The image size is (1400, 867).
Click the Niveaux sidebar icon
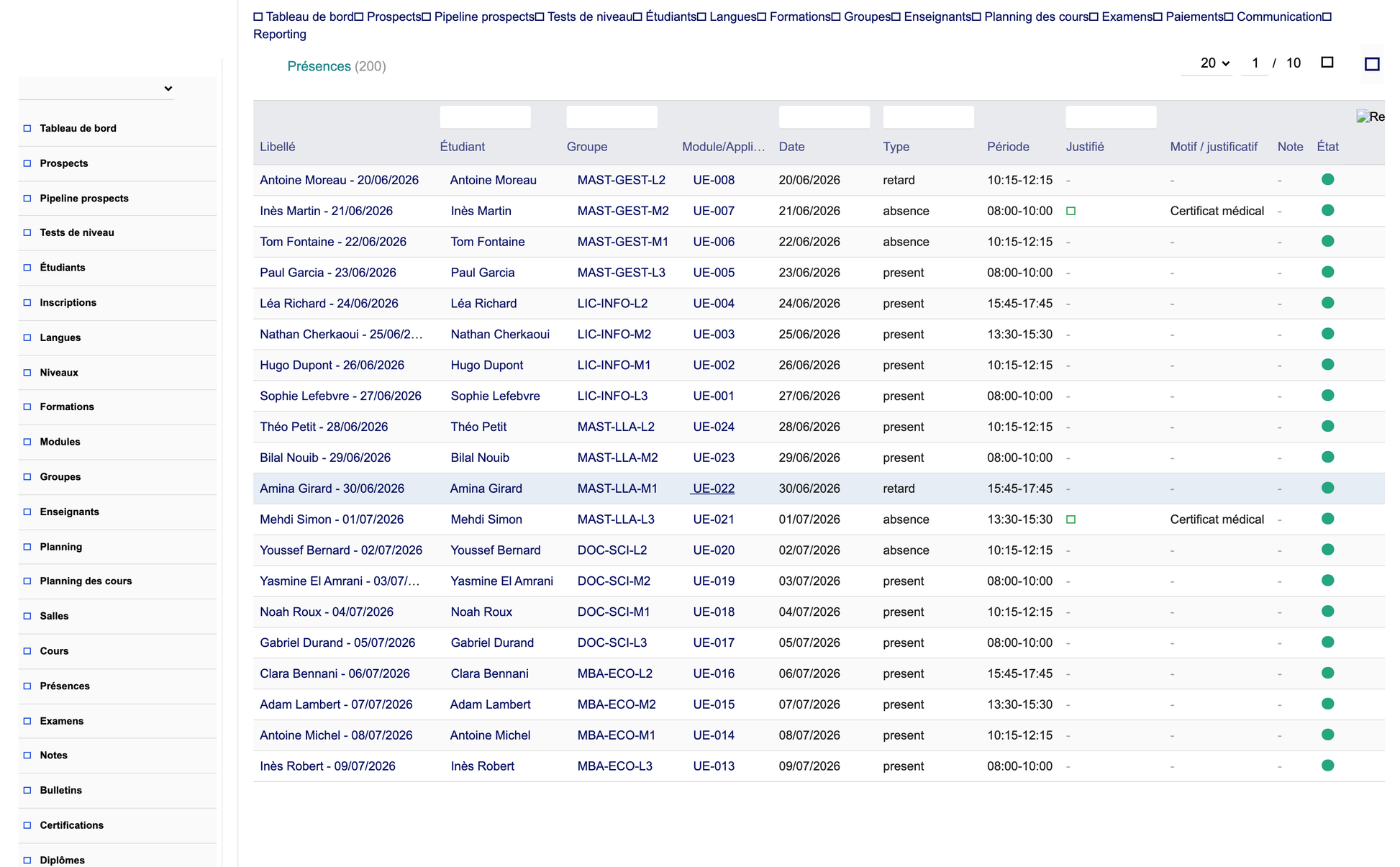(27, 373)
